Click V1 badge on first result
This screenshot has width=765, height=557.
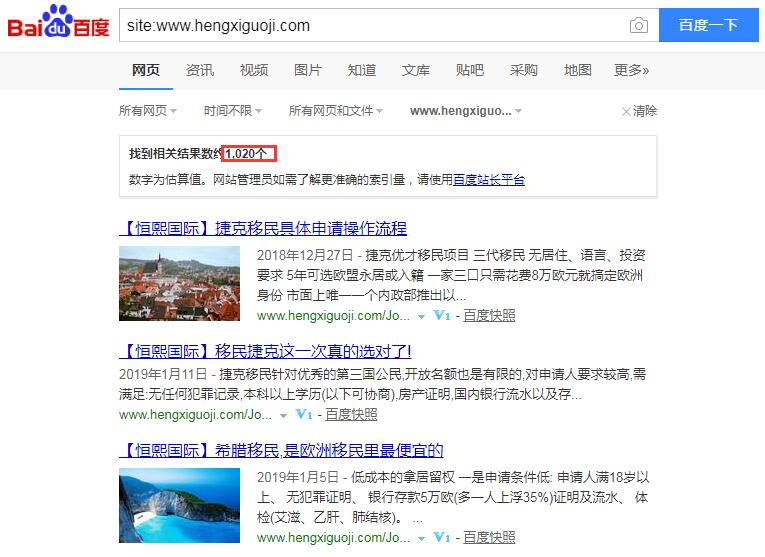click(442, 316)
